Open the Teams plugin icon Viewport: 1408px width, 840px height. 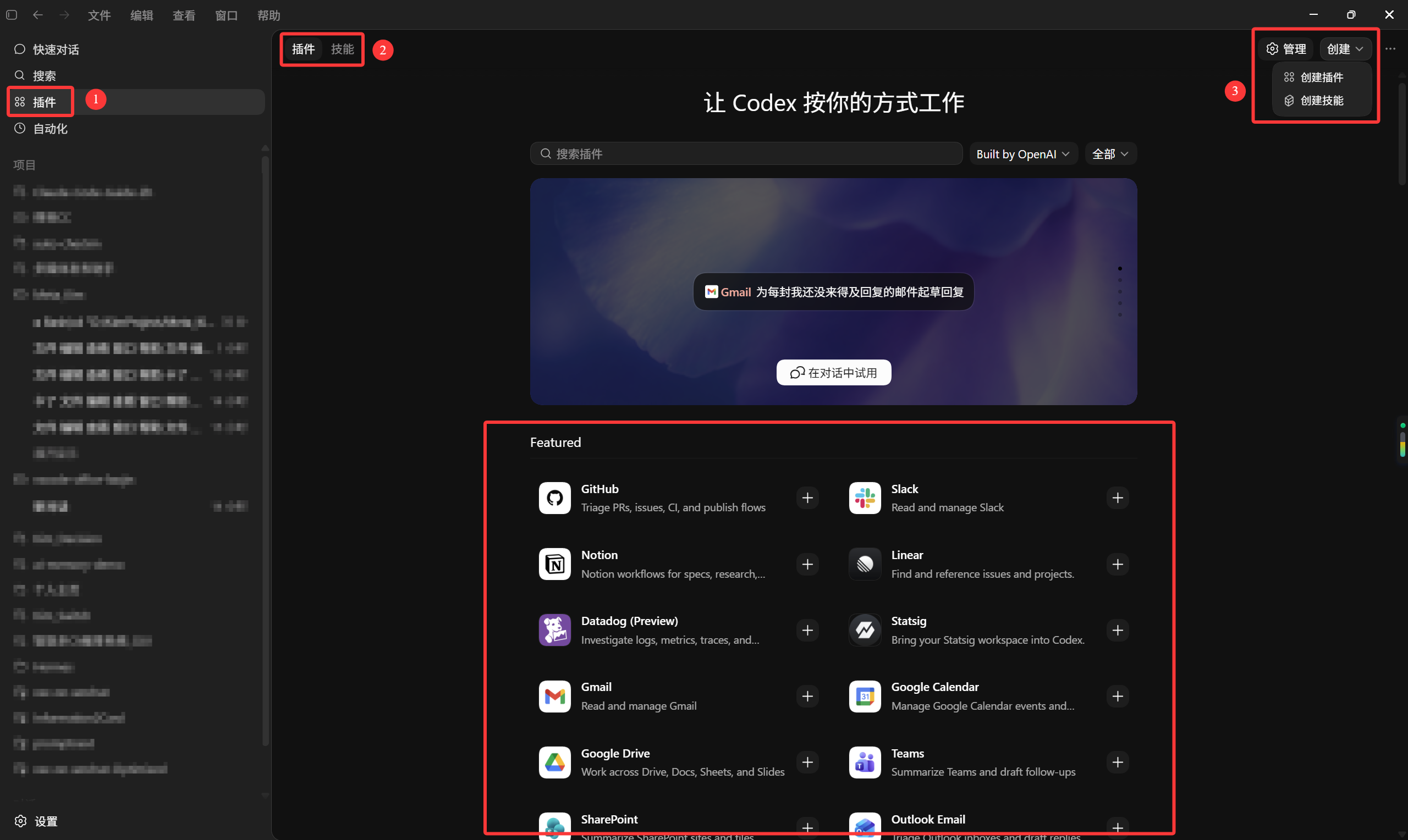[865, 762]
